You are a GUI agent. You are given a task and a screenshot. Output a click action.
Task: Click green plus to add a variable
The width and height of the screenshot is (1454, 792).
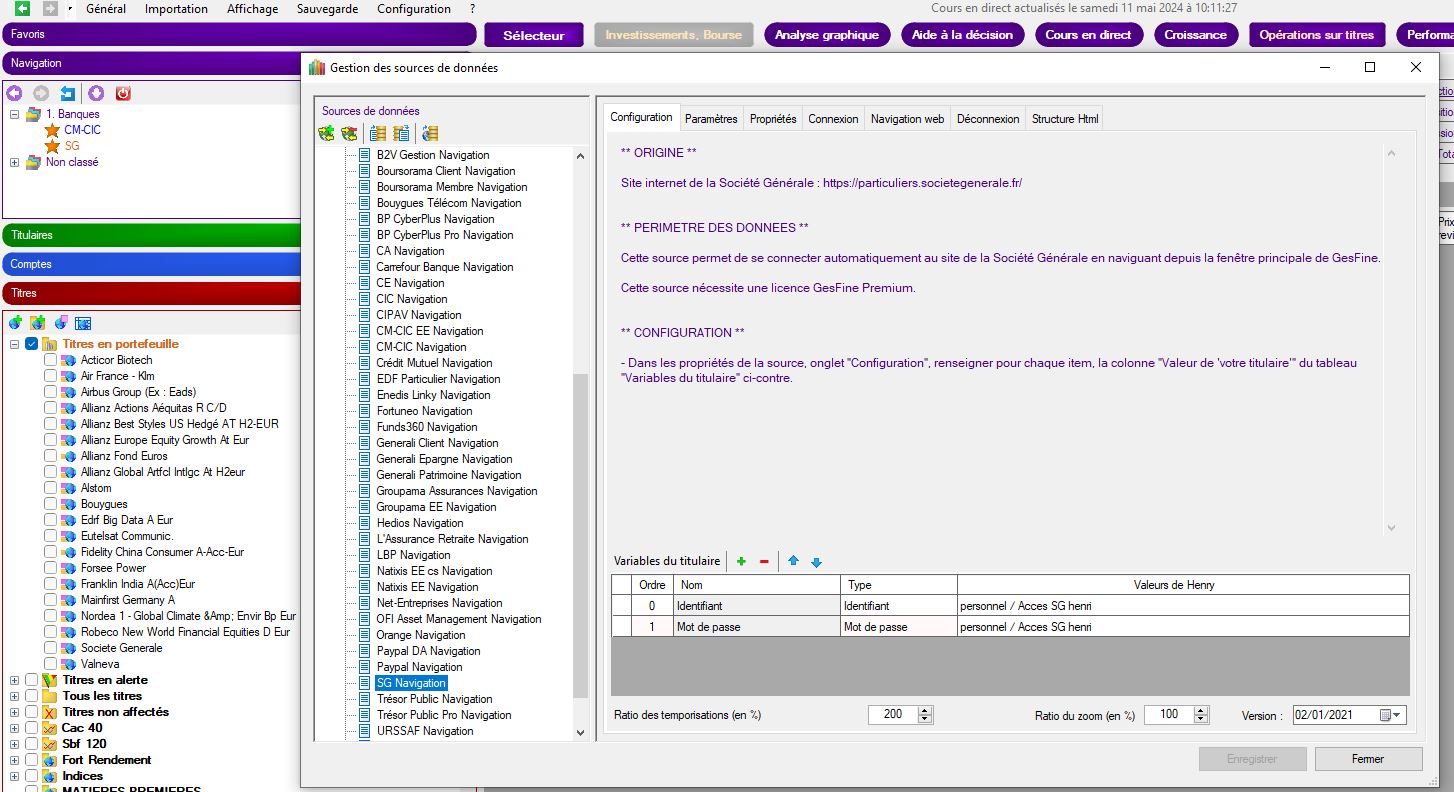(741, 562)
